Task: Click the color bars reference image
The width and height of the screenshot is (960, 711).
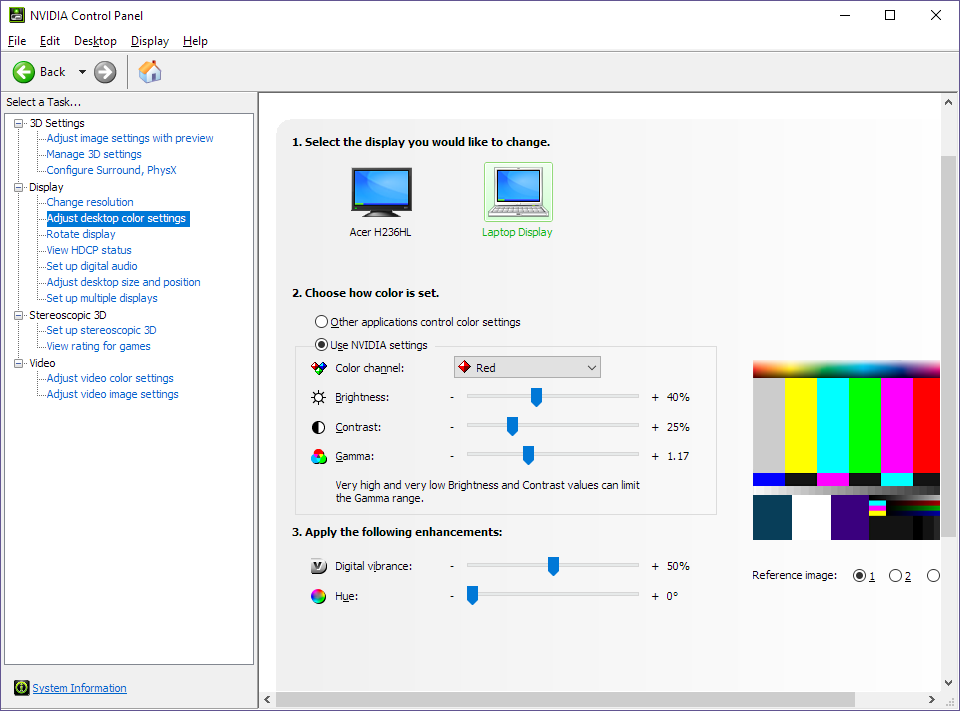Action: [846, 450]
